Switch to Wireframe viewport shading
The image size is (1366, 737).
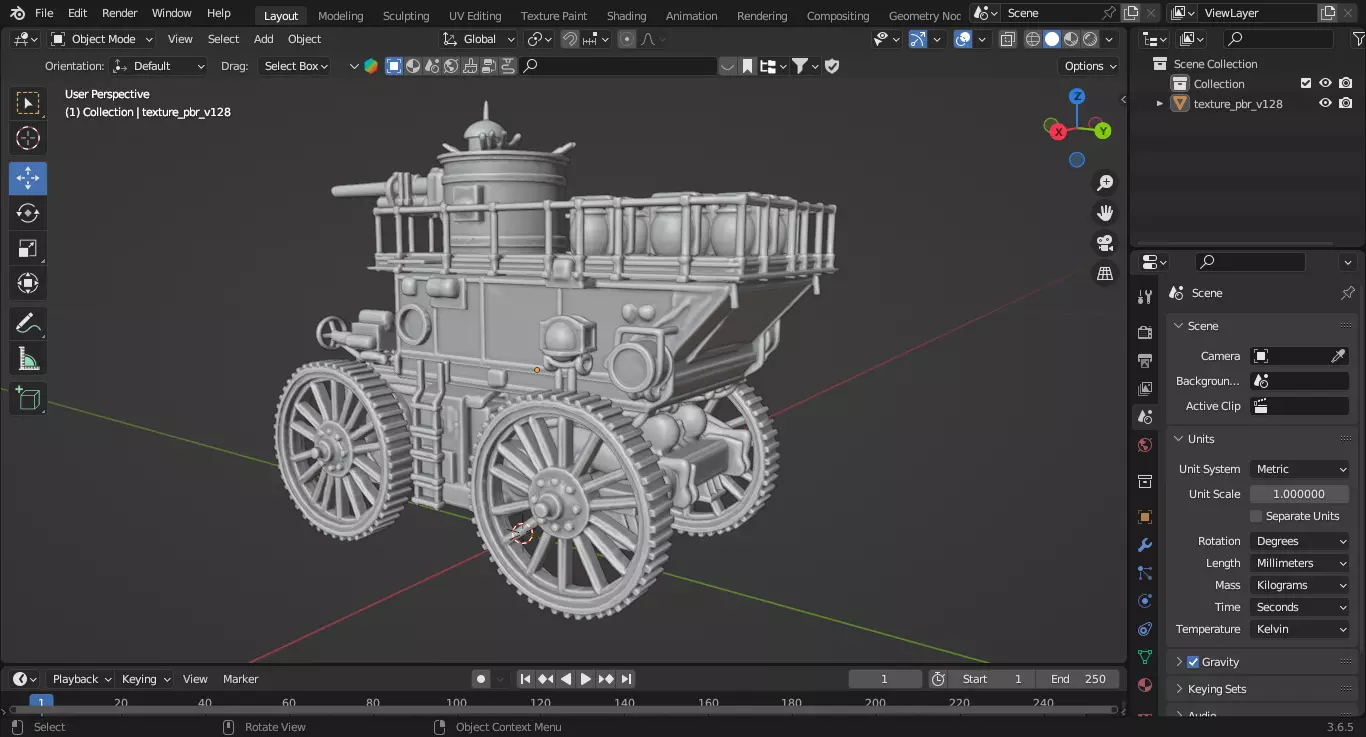click(x=1033, y=39)
